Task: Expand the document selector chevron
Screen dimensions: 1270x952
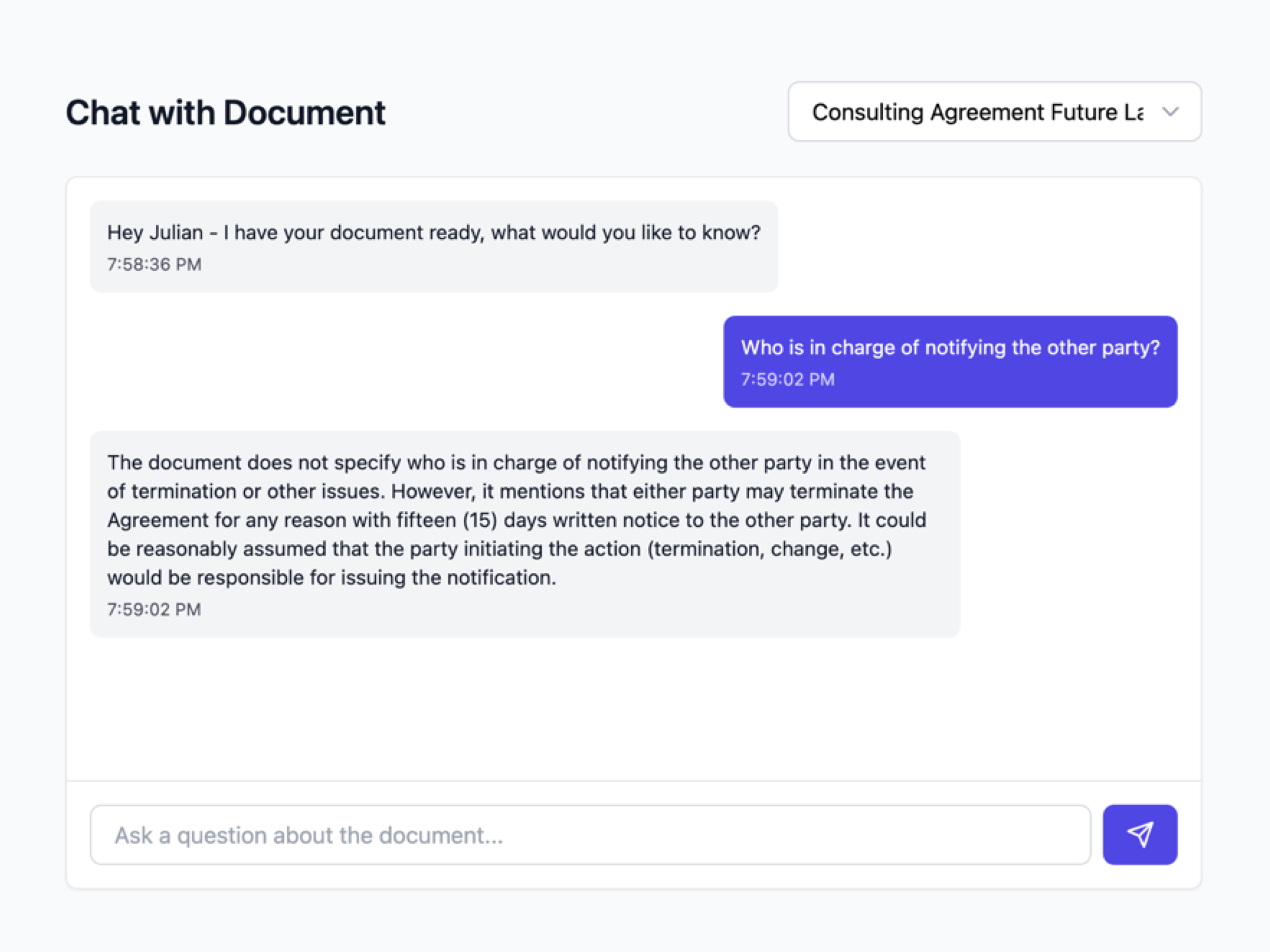Action: 1170,112
